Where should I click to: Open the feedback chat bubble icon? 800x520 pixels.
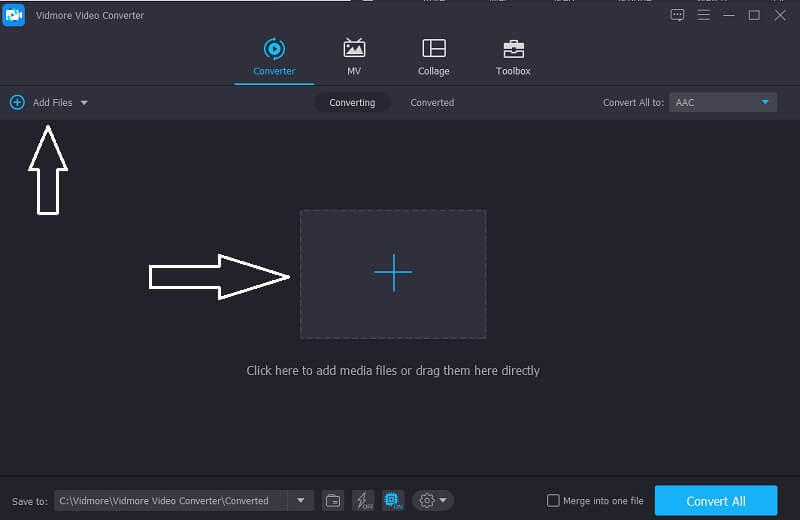pos(678,15)
